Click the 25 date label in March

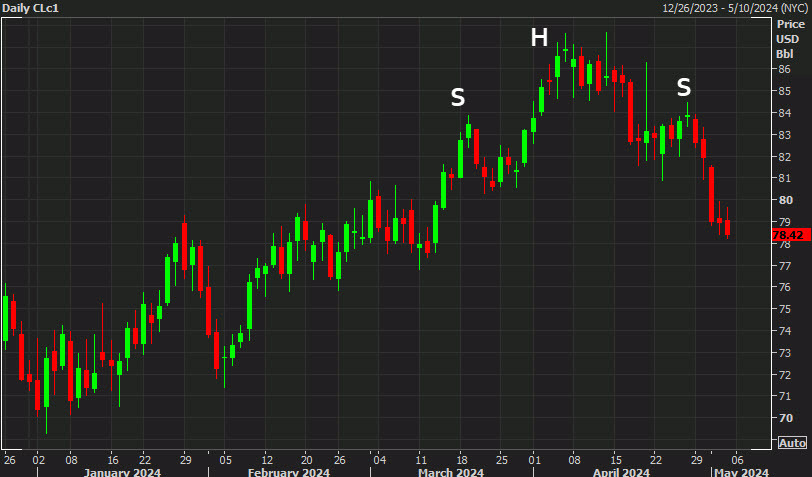(x=502, y=460)
